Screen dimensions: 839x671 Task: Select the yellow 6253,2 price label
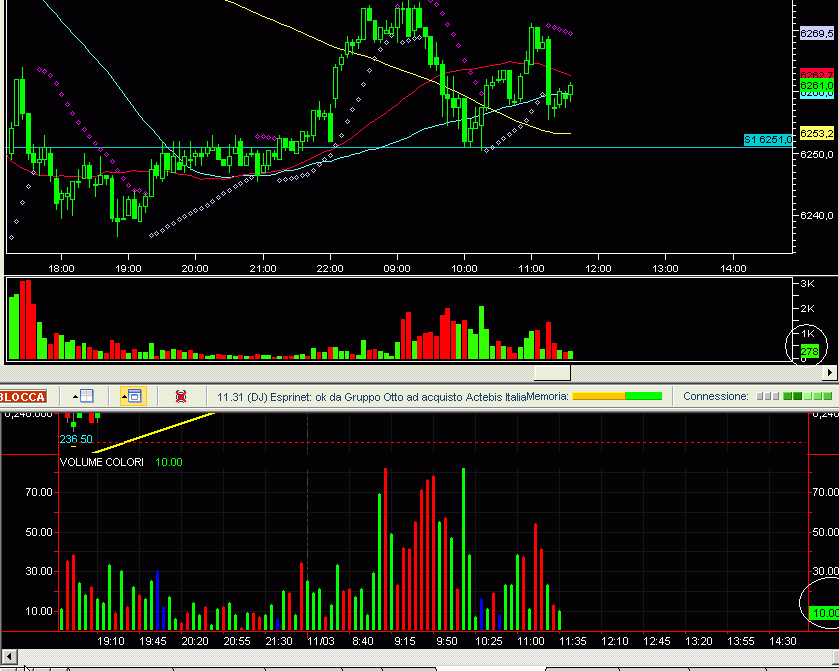[817, 132]
